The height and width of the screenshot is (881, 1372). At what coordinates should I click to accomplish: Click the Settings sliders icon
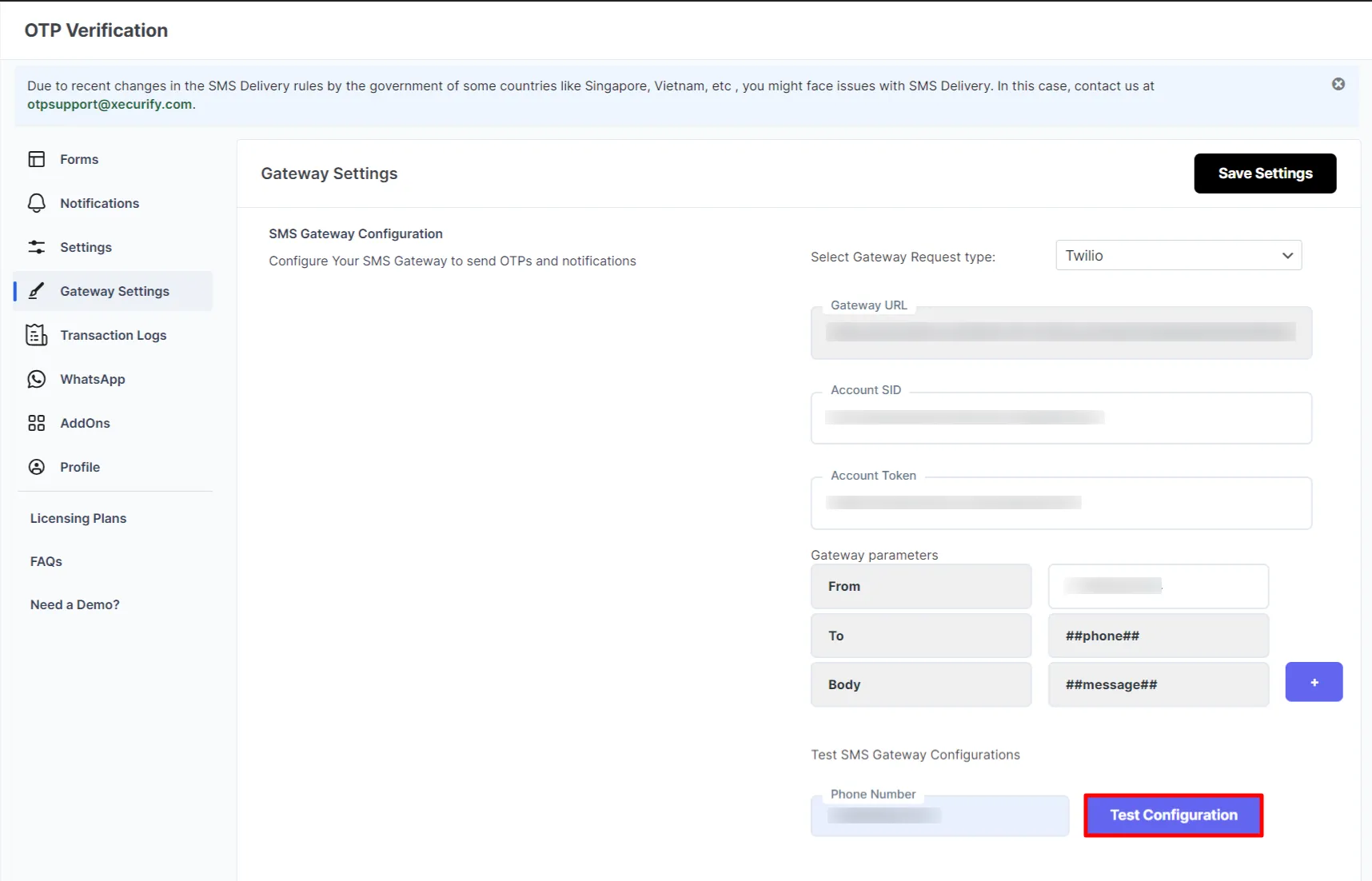[x=37, y=247]
